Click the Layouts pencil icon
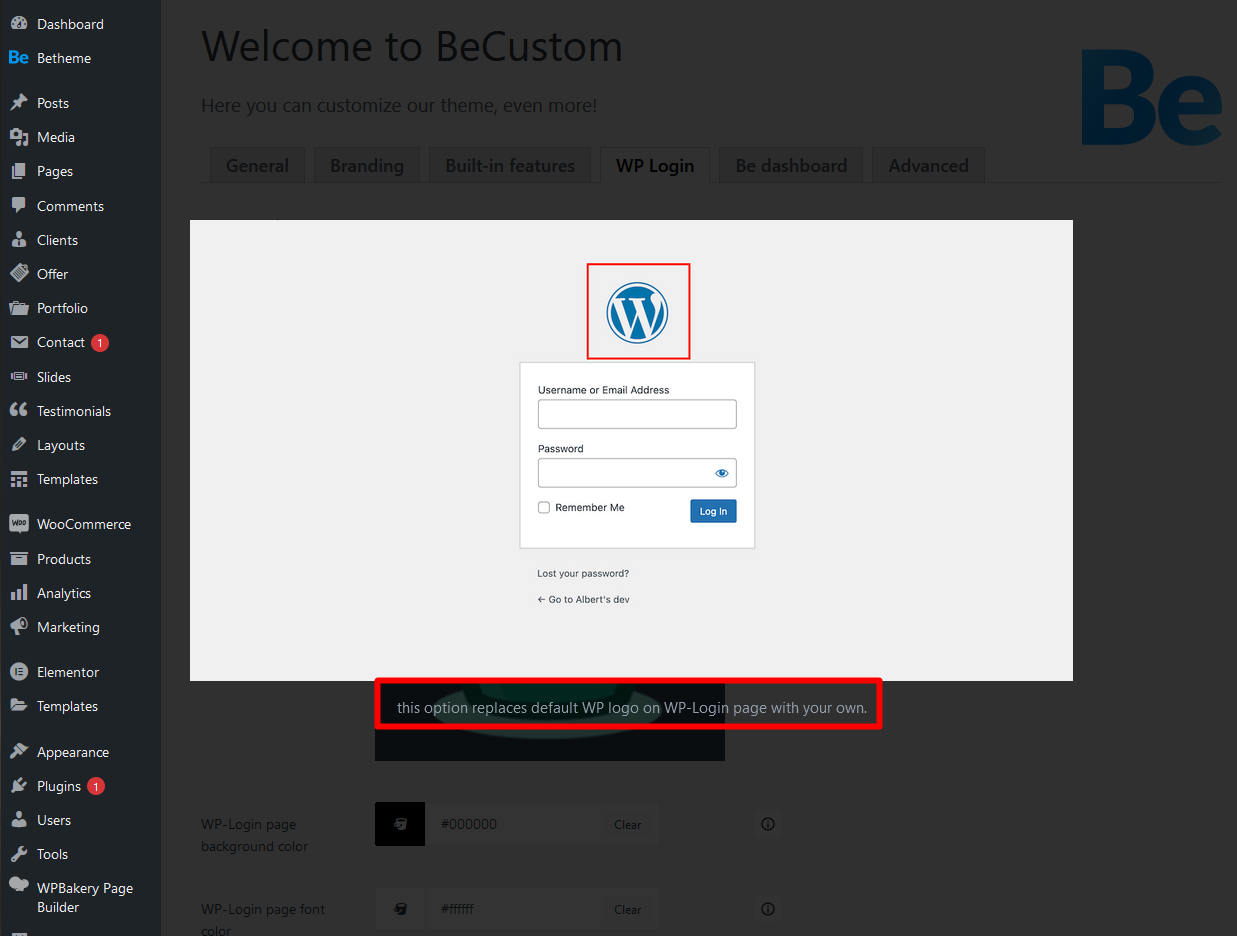This screenshot has height=936, width=1237. (18, 445)
